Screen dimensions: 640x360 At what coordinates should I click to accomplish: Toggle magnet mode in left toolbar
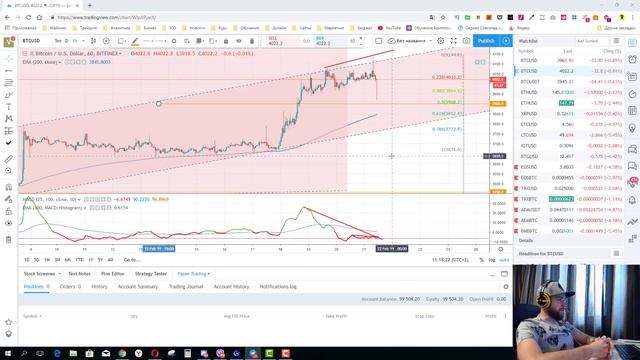[x=9, y=187]
